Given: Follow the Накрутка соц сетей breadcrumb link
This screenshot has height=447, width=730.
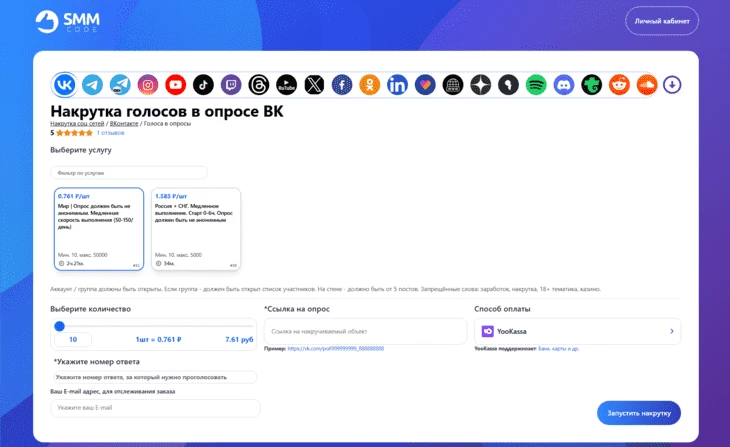Looking at the screenshot, I should click(77, 123).
